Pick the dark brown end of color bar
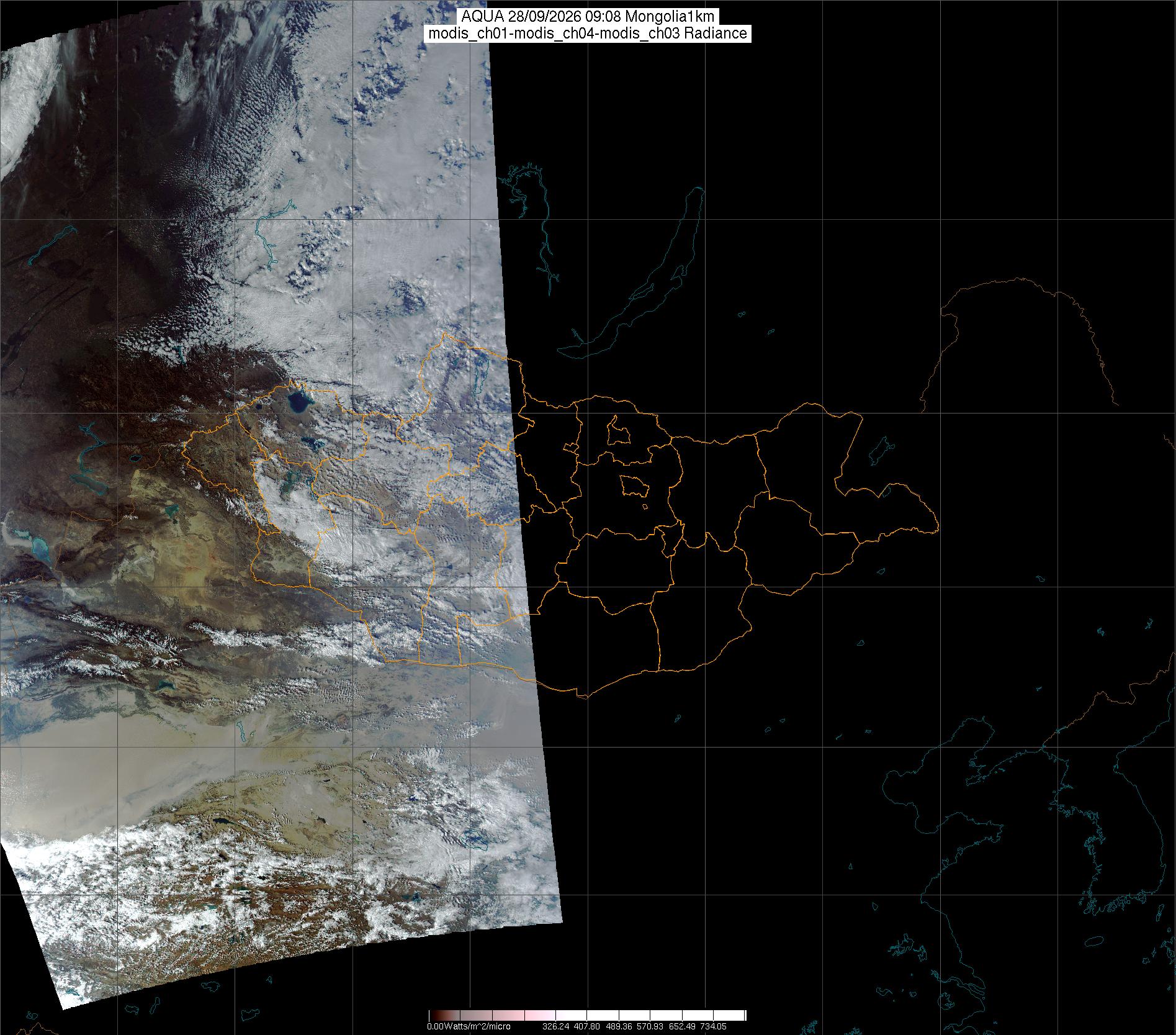The width and height of the screenshot is (1176, 1035). [434, 1015]
